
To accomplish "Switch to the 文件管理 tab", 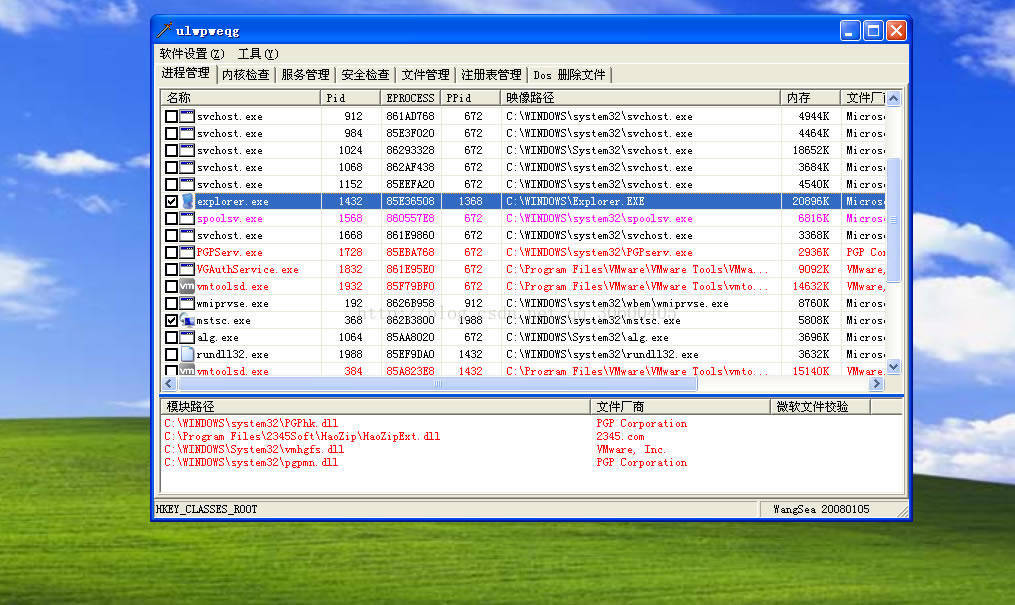I will (425, 75).
